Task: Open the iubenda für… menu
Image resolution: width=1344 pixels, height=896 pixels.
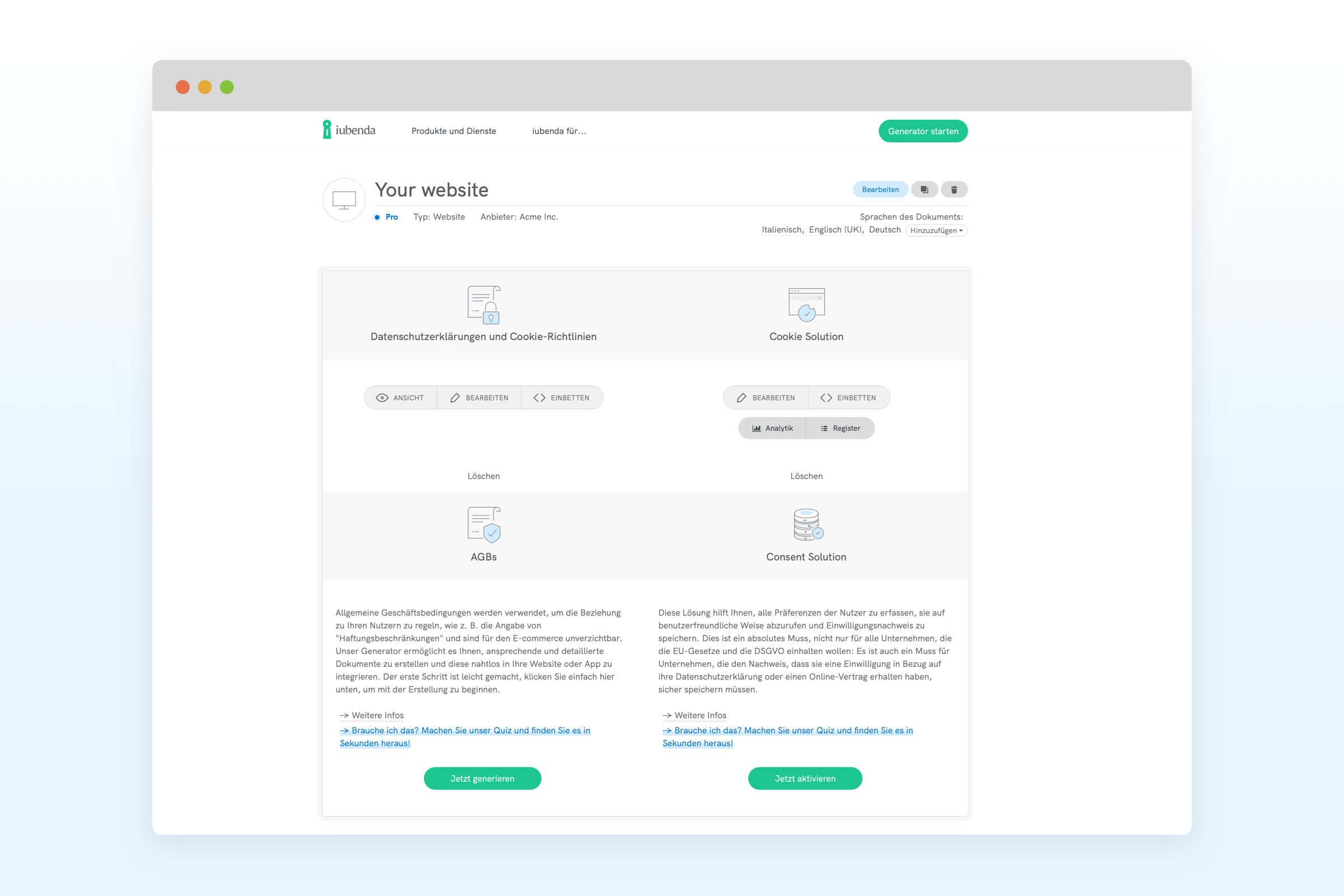Action: tap(559, 132)
